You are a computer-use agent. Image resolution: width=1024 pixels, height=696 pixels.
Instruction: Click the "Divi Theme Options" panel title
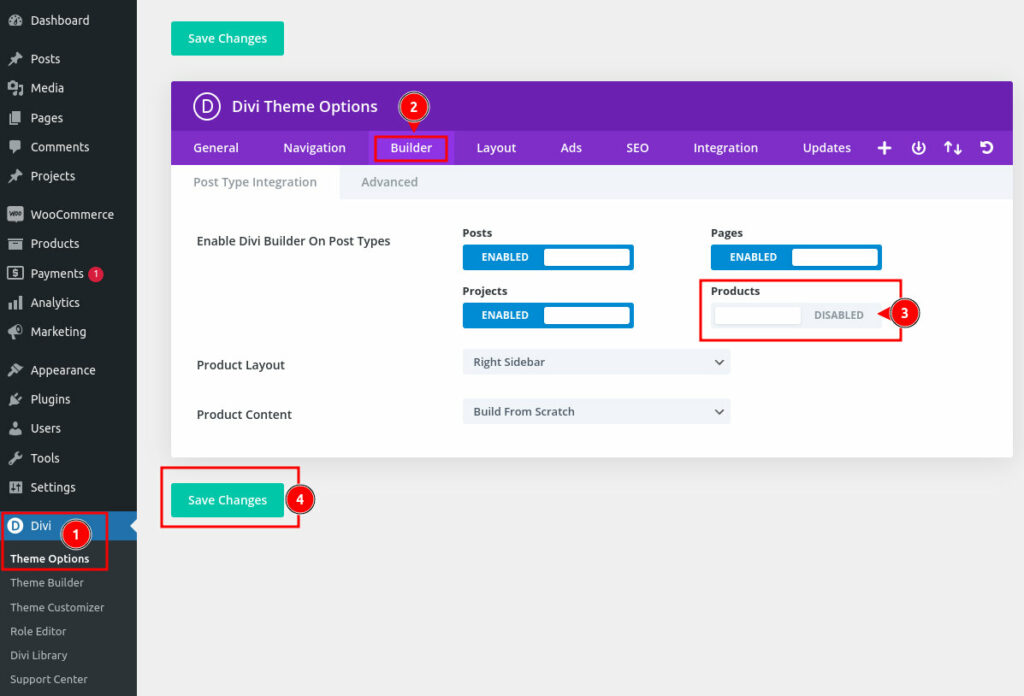click(305, 106)
